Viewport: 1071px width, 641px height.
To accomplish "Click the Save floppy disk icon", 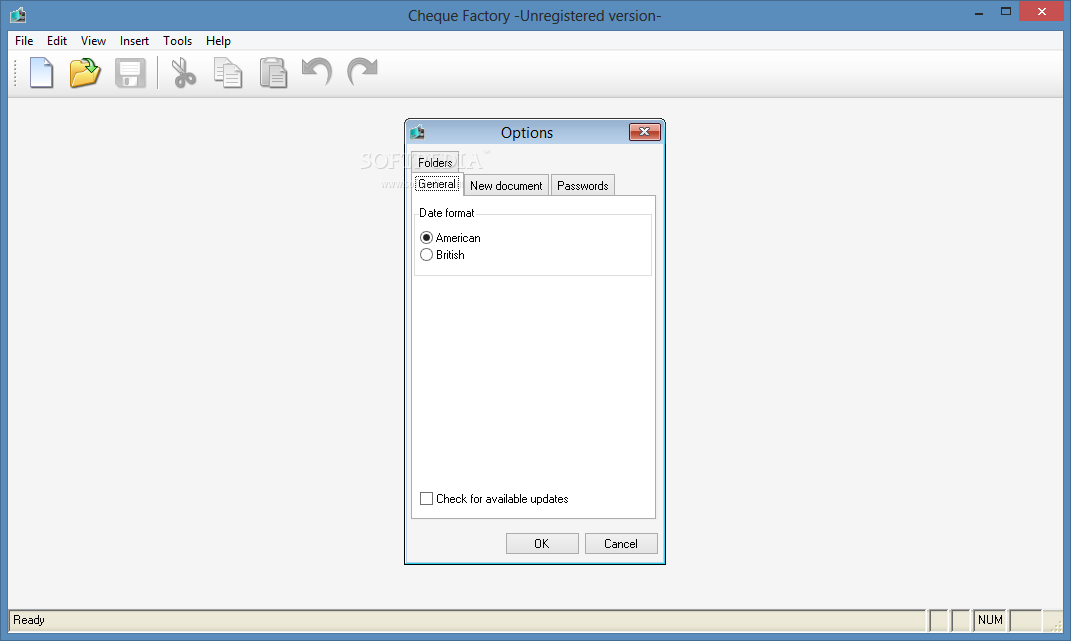I will pos(130,73).
